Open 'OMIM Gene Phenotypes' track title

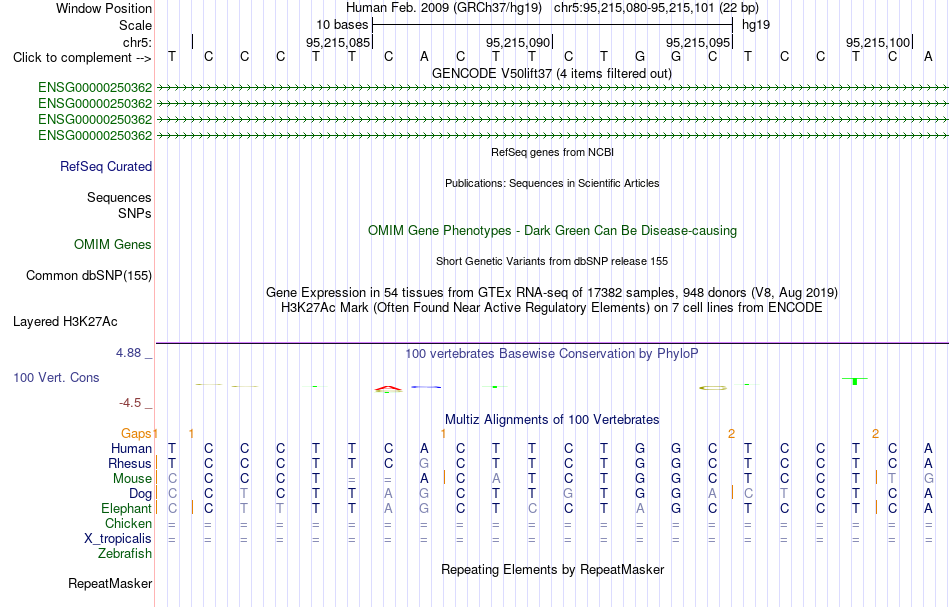pyautogui.click(x=553, y=230)
